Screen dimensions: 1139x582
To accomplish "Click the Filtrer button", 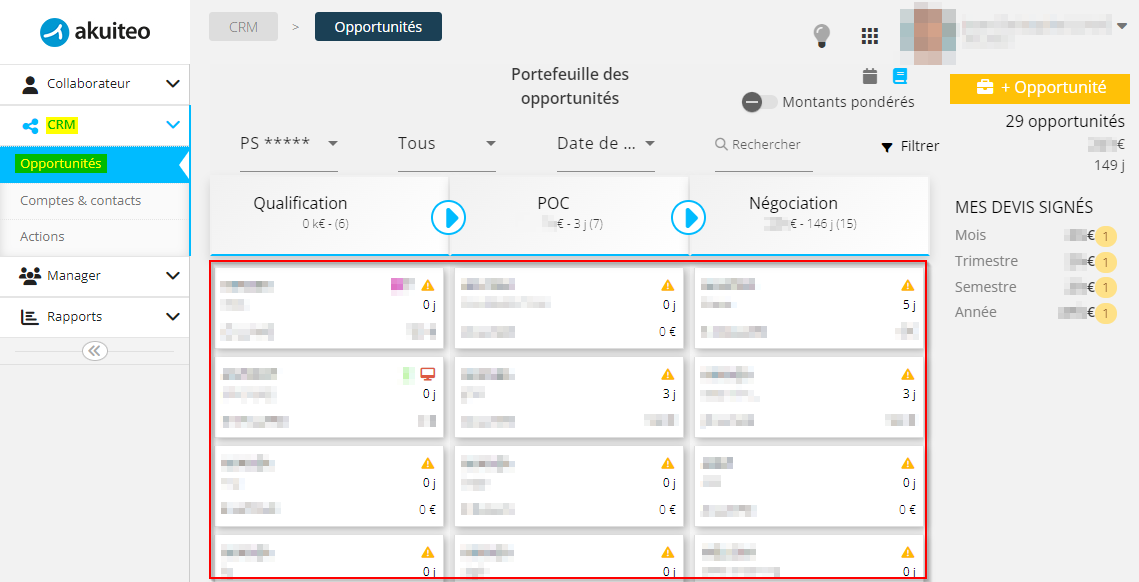I will point(910,146).
